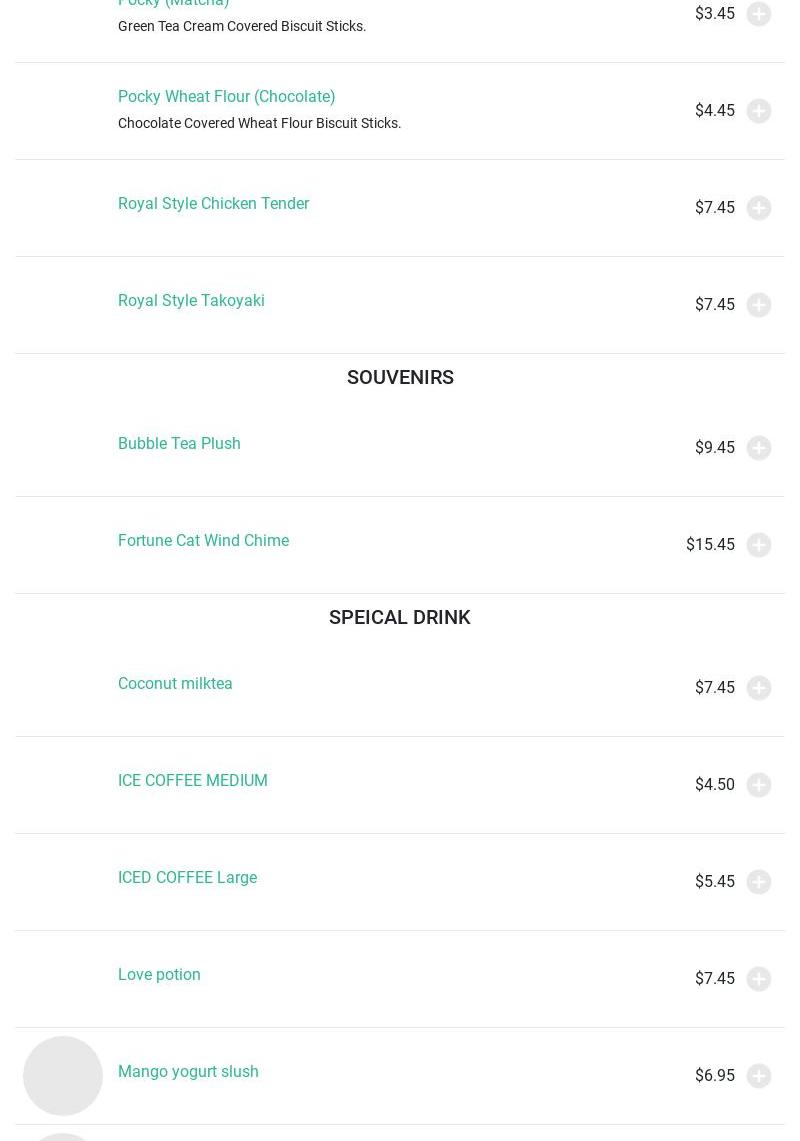Viewport: 800px width, 1141px height.
Task: Click the $15.45 price of Fortune Cat
Action: pos(710,545)
